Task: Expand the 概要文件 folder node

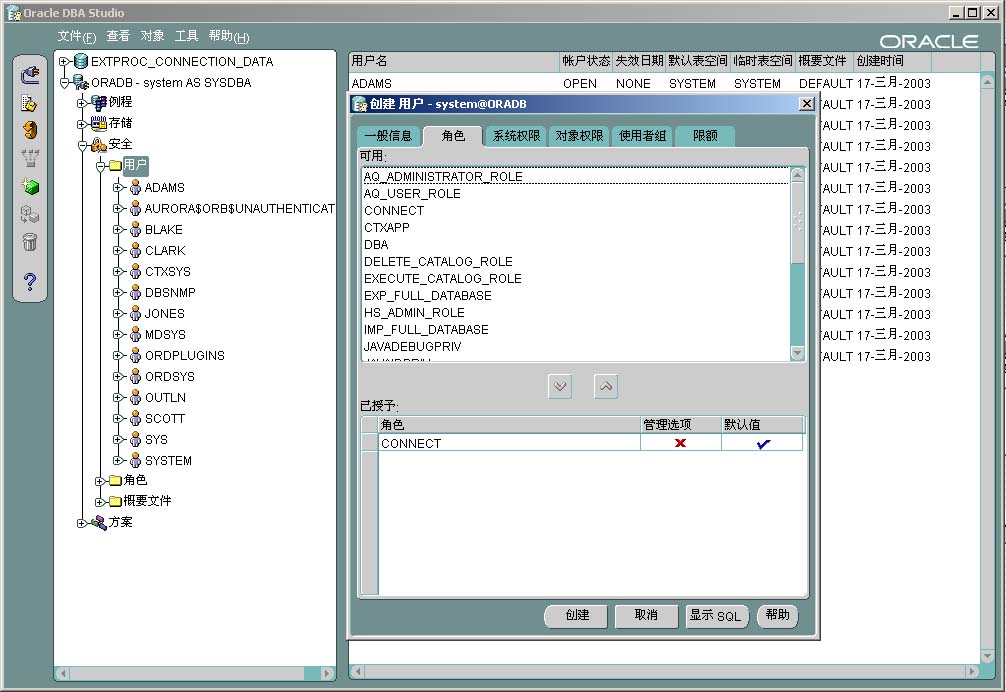Action: (x=99, y=502)
